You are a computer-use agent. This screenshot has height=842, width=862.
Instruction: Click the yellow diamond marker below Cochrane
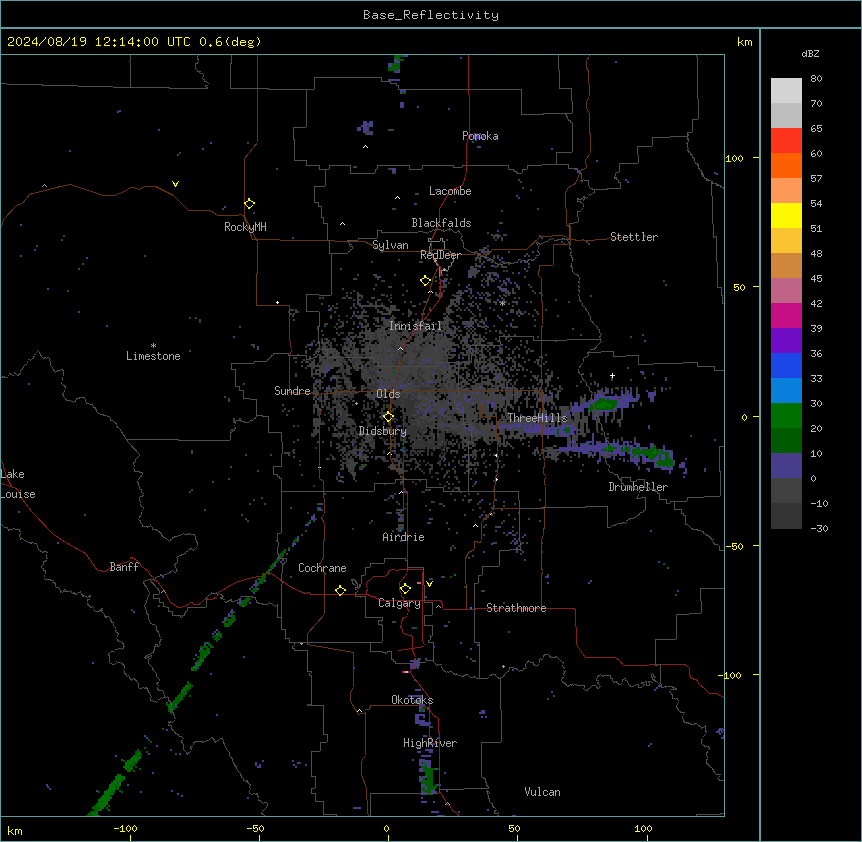pos(340,590)
